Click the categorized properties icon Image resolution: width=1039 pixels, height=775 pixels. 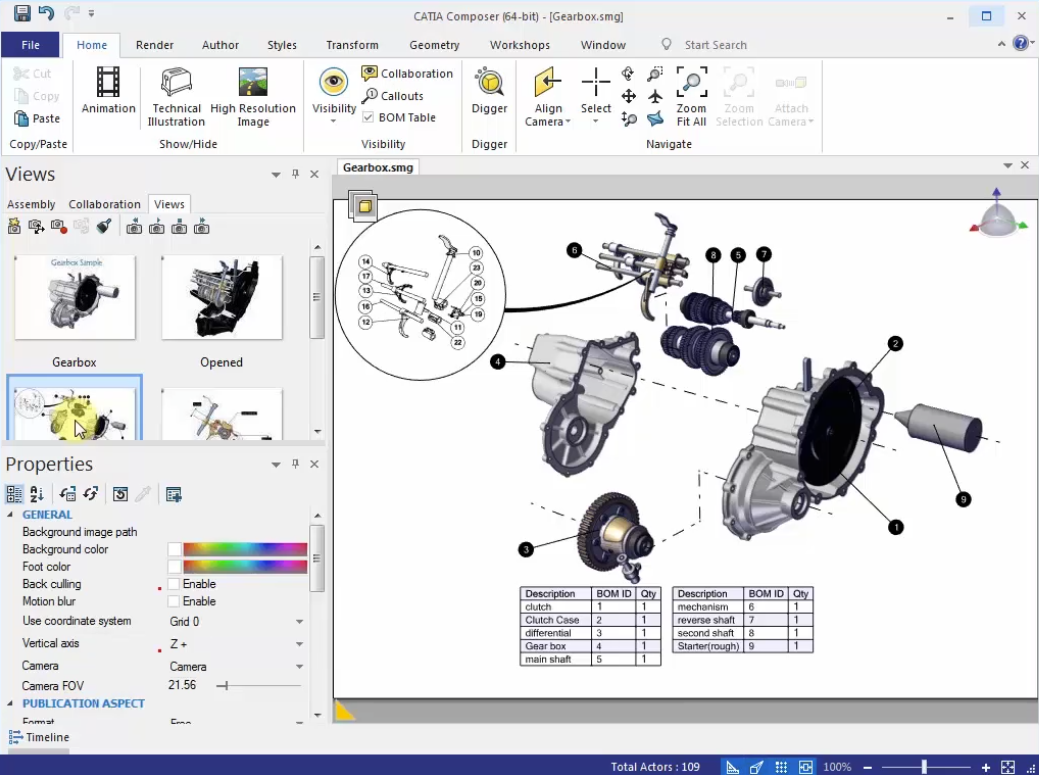[x=14, y=494]
